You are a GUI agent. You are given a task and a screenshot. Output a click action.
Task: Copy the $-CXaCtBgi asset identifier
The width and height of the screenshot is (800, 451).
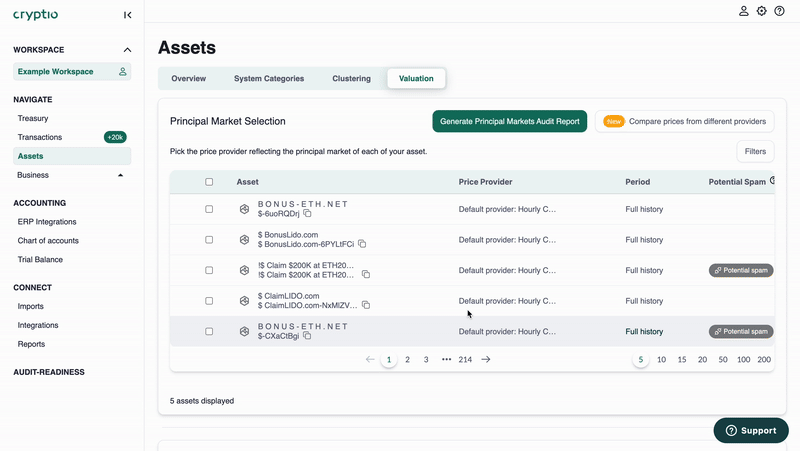click(307, 336)
